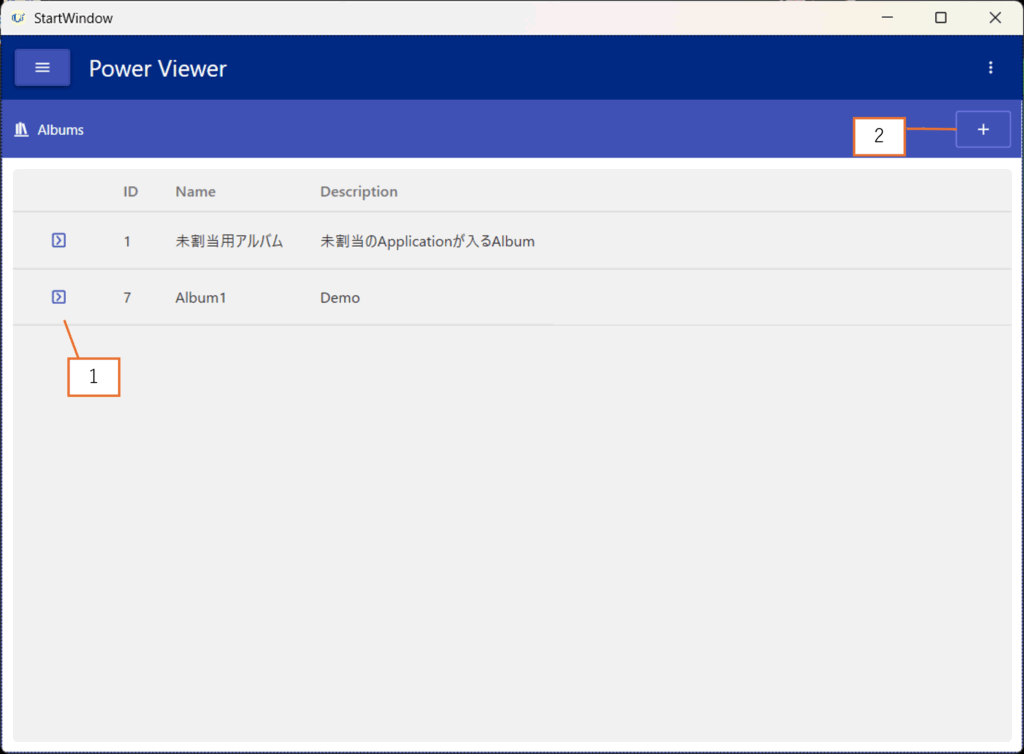
Task: Click the Albums library icon
Action: click(x=21, y=130)
